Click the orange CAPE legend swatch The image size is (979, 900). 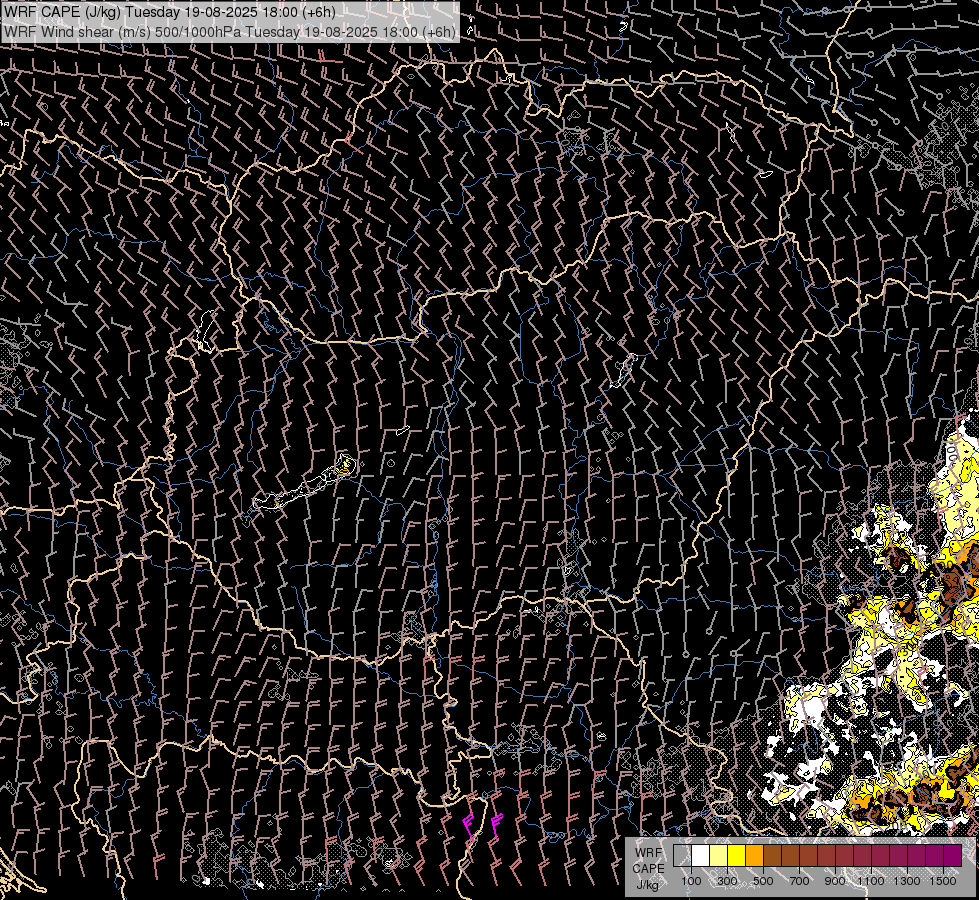754,856
